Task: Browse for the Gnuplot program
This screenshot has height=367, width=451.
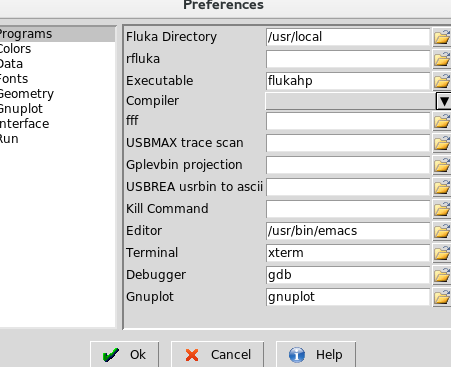Action: pos(442,297)
